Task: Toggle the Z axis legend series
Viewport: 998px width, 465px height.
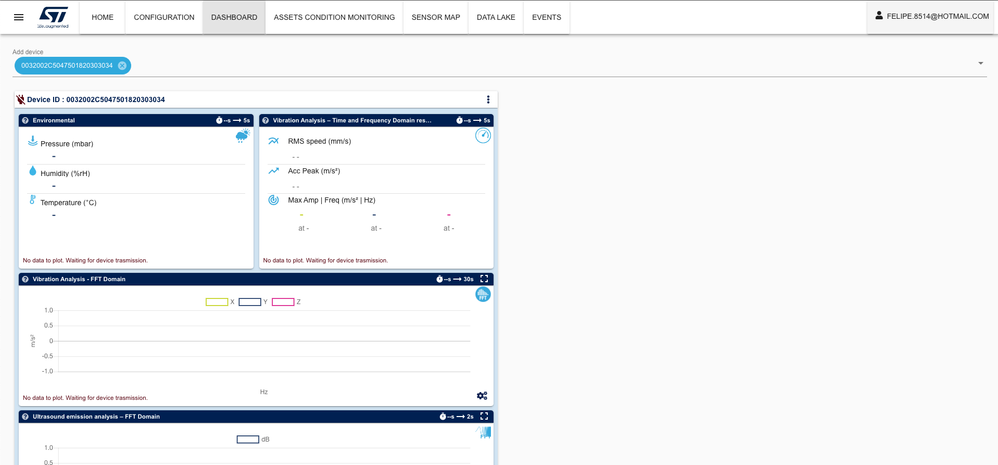Action: coord(286,302)
